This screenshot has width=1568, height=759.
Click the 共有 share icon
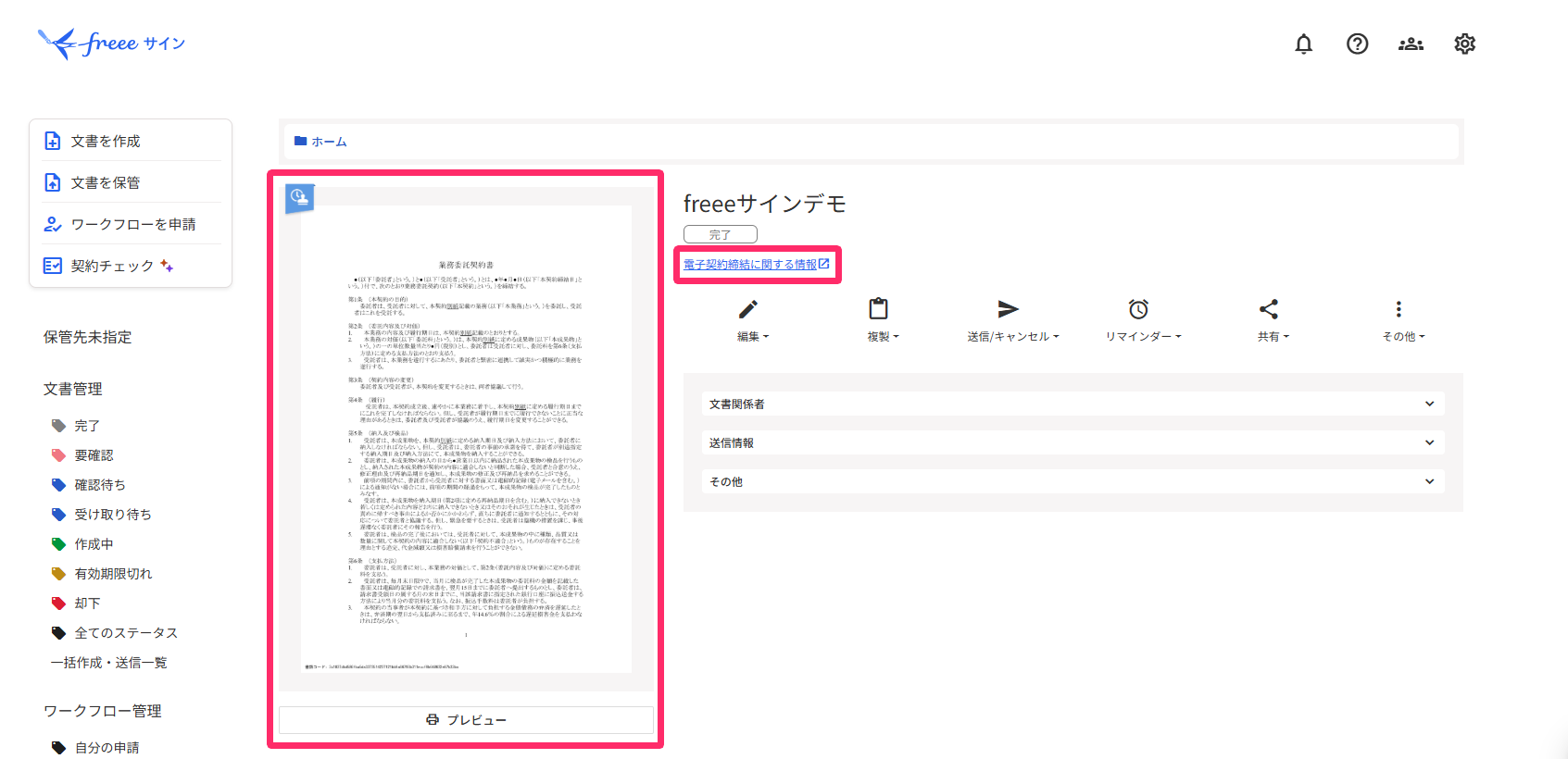[x=1269, y=309]
